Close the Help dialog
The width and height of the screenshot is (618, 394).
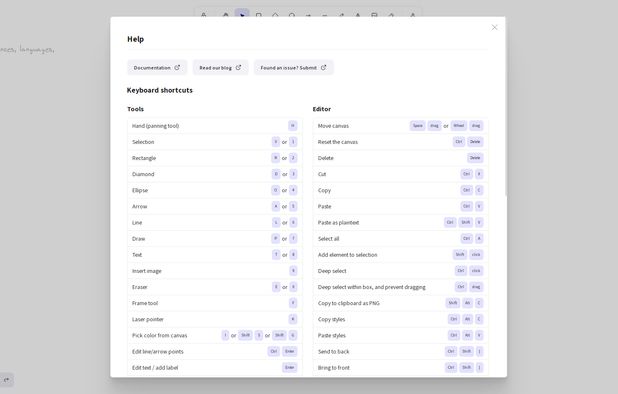[x=494, y=27]
